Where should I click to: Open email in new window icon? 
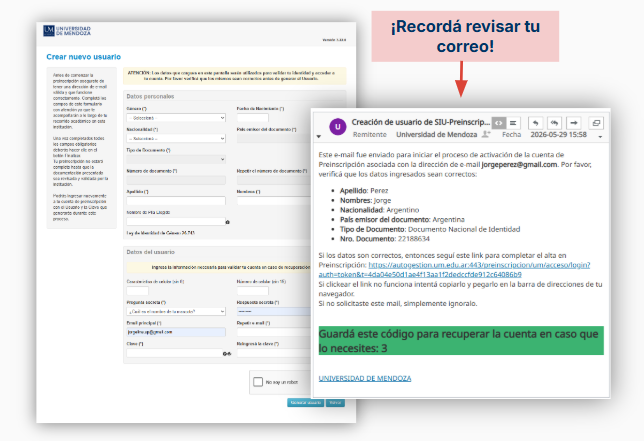click(x=596, y=123)
